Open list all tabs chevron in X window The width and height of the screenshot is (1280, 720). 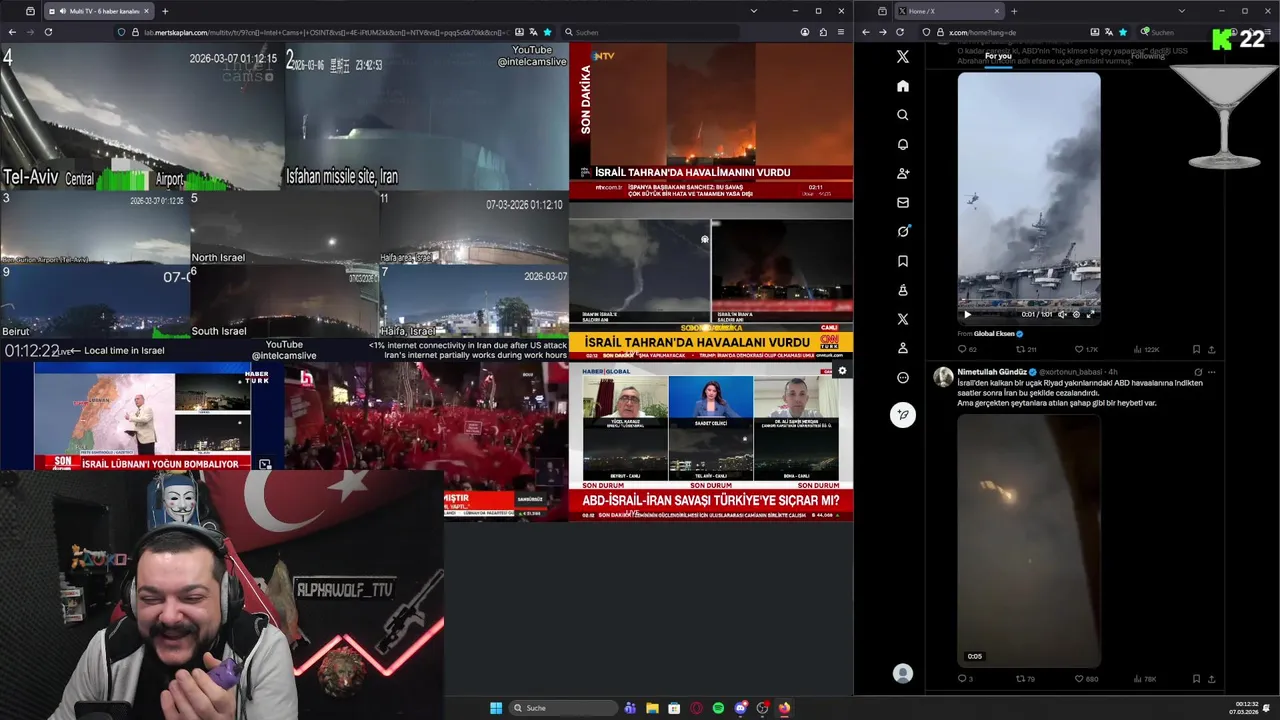click(1180, 11)
